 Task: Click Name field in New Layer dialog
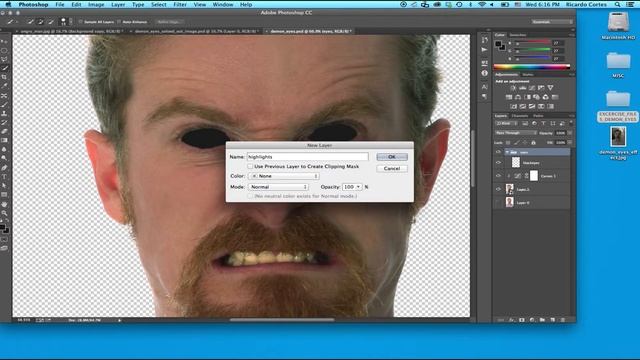click(x=308, y=157)
